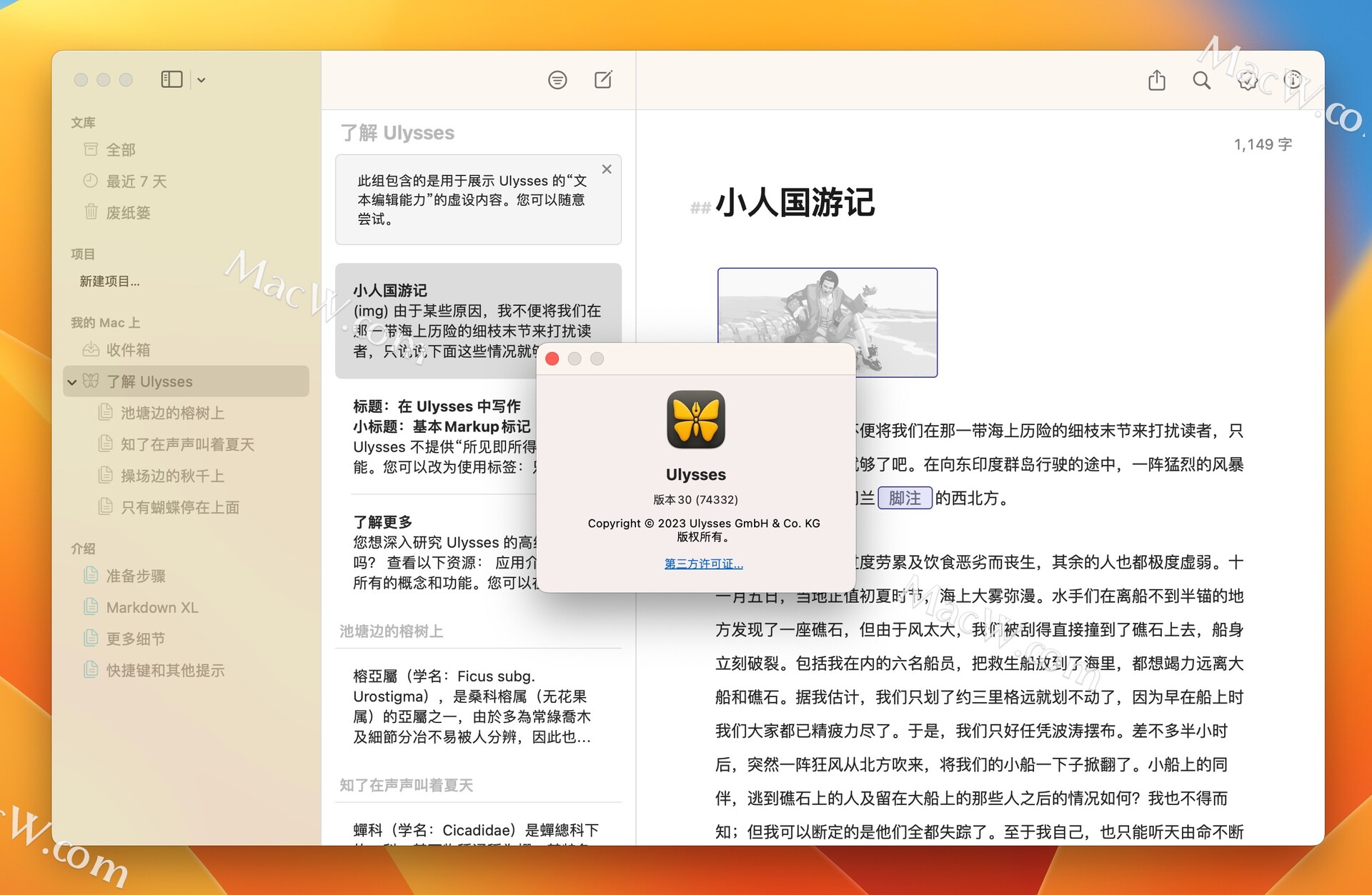
Task: Create a new sheet with compose icon
Action: pos(604,79)
